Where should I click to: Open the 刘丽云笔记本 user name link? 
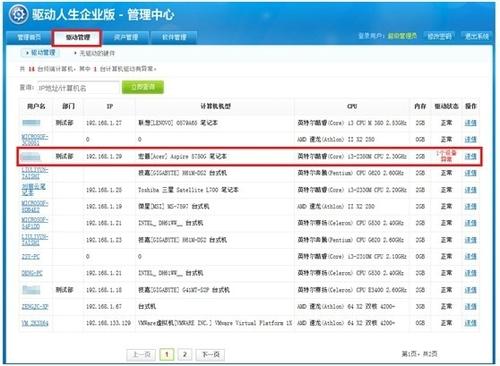33,190
